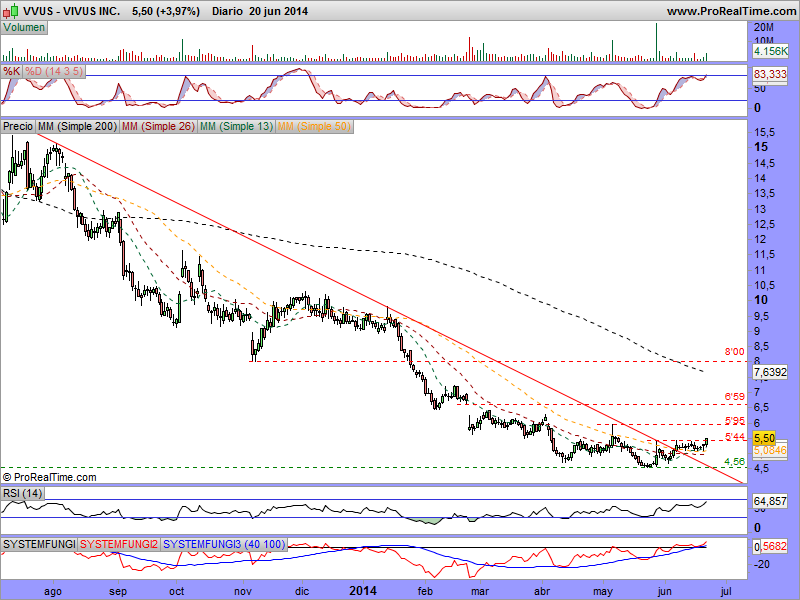
Task: Click the 12,5 price axis label
Action: click(x=764, y=224)
